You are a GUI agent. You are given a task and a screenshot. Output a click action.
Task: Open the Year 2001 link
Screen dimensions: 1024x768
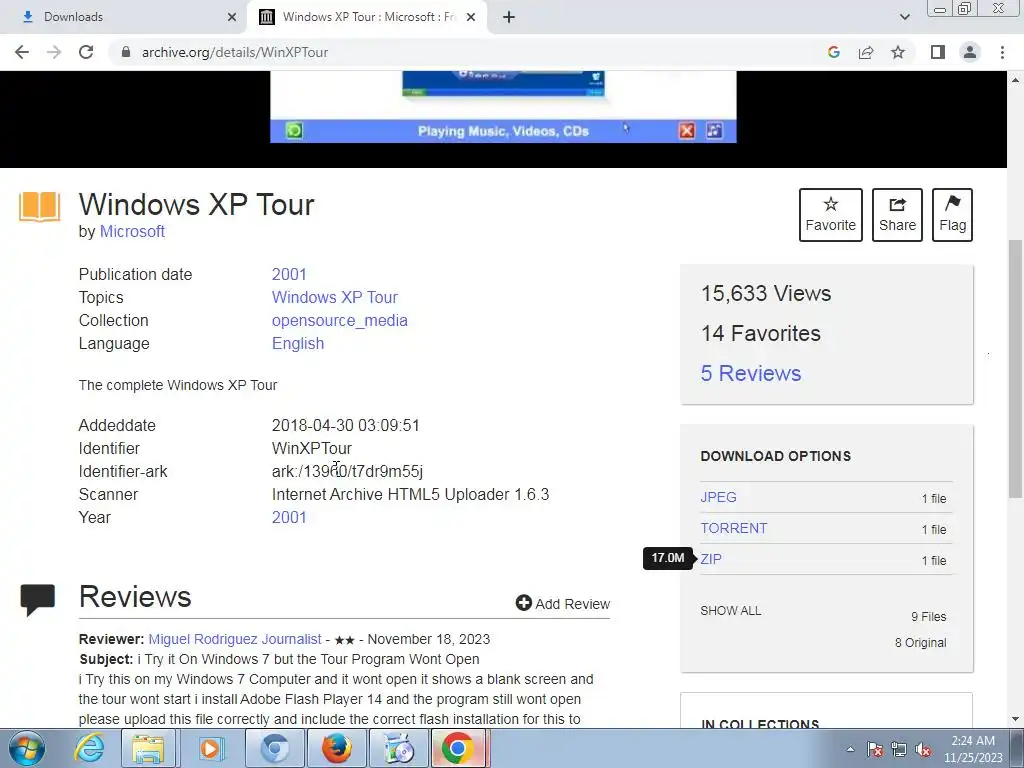tap(289, 517)
